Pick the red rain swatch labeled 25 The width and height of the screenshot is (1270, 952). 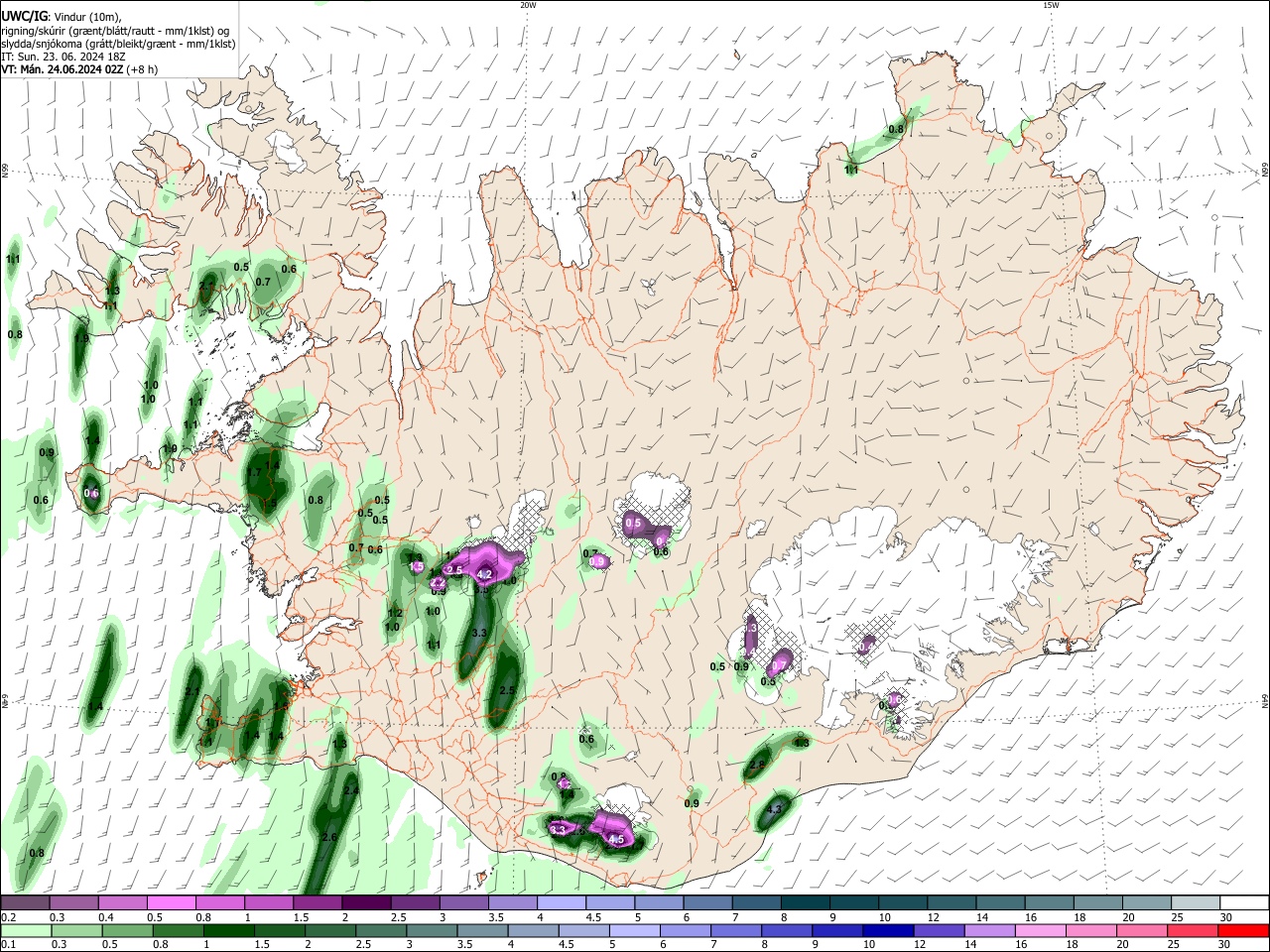(x=1191, y=930)
